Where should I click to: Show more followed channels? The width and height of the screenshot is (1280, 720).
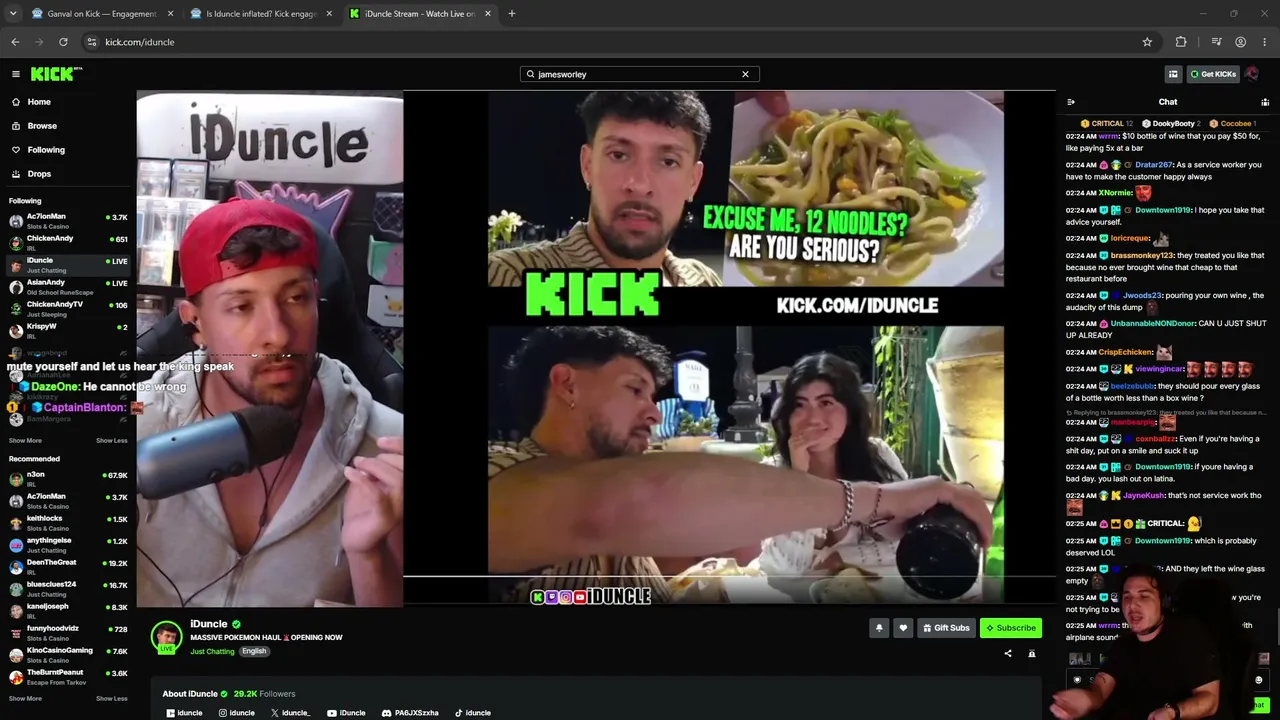25,441
